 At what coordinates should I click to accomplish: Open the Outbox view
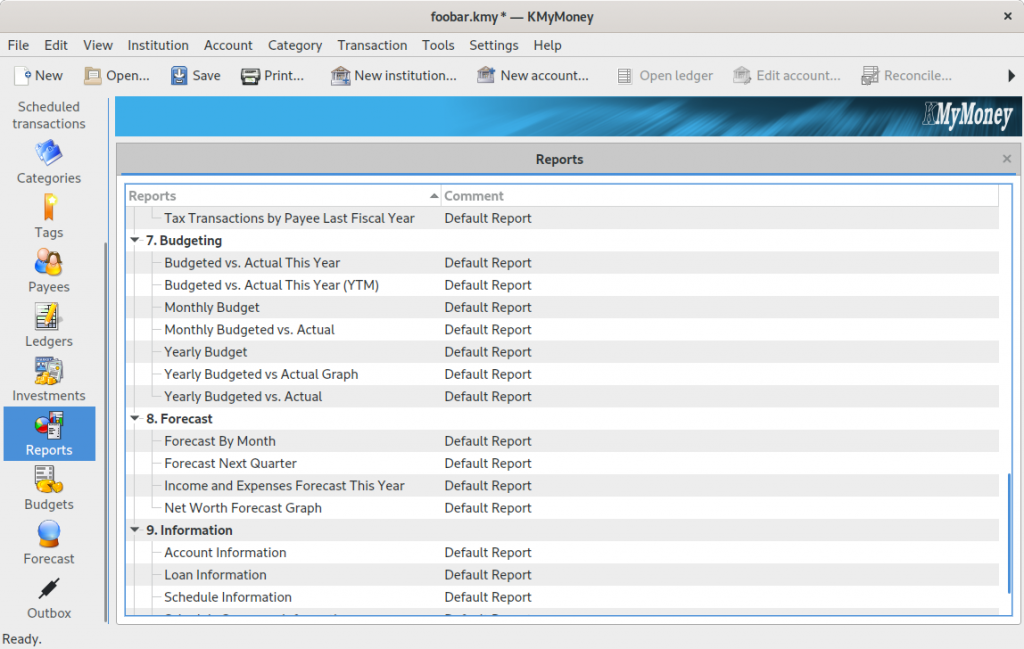[x=48, y=599]
